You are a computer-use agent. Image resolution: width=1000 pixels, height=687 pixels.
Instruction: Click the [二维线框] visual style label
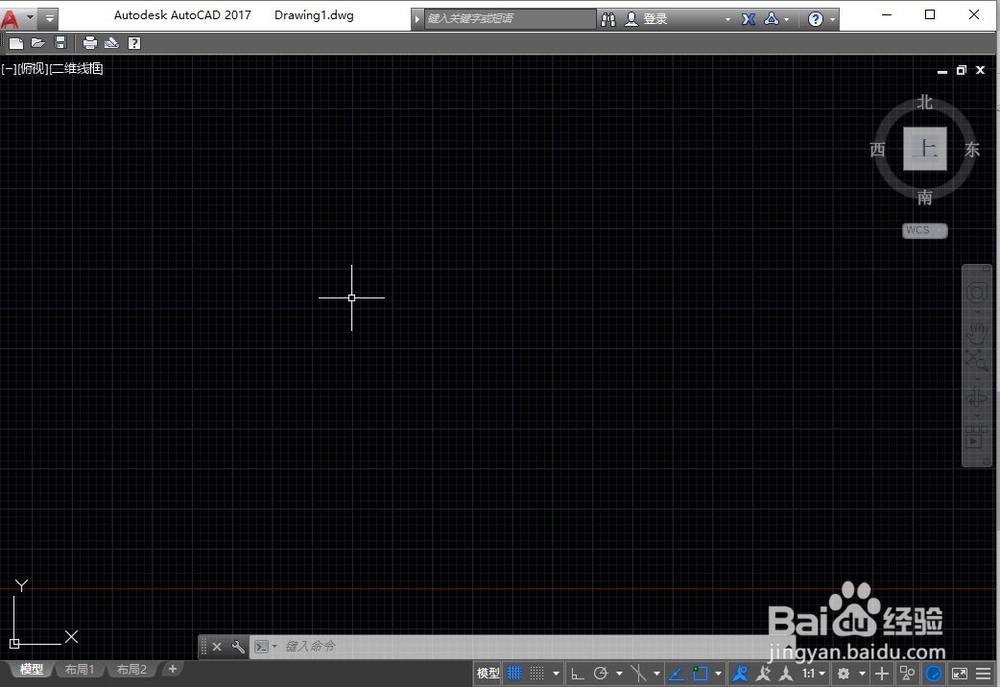coord(77,68)
